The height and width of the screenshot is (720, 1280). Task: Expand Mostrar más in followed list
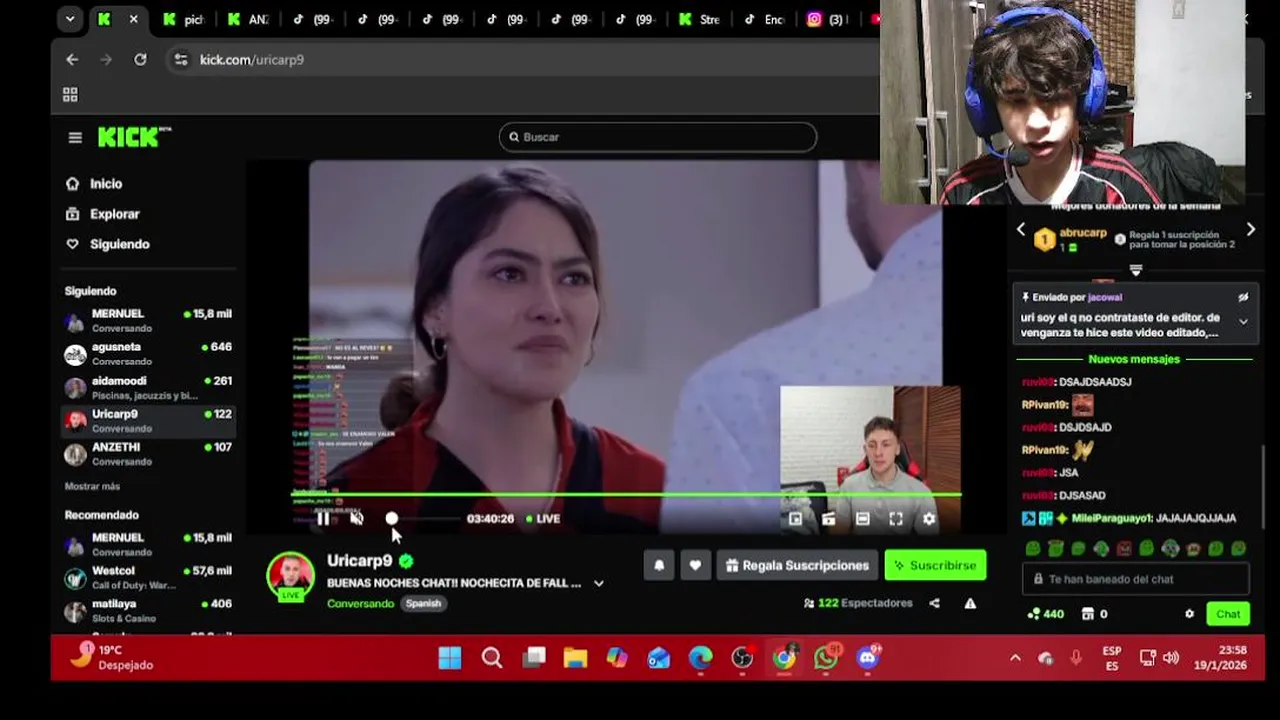point(92,486)
